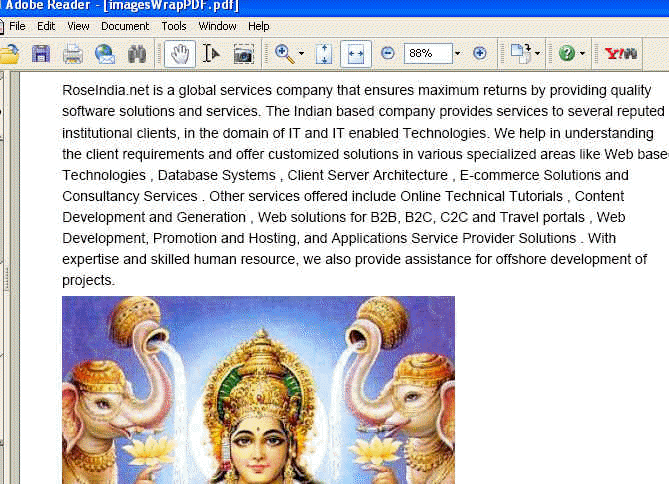
Task: Expand the zoom percentage dropdown
Action: [x=457, y=53]
